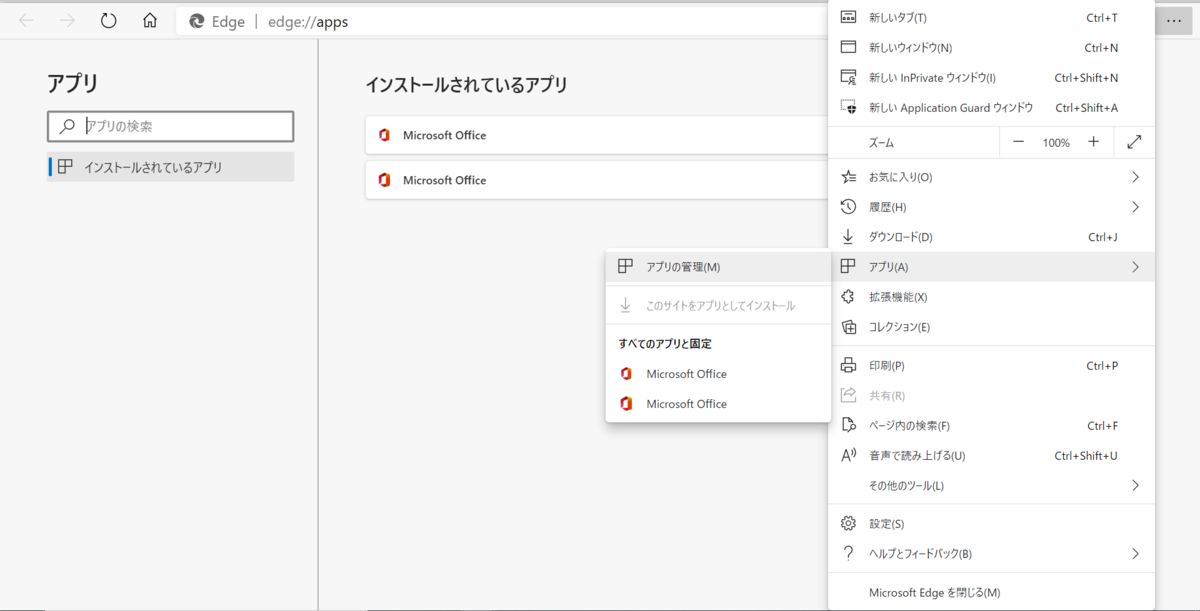Screen dimensions: 1200x611
Task: Click the puzzle piece extensions icon
Action: pos(848,297)
